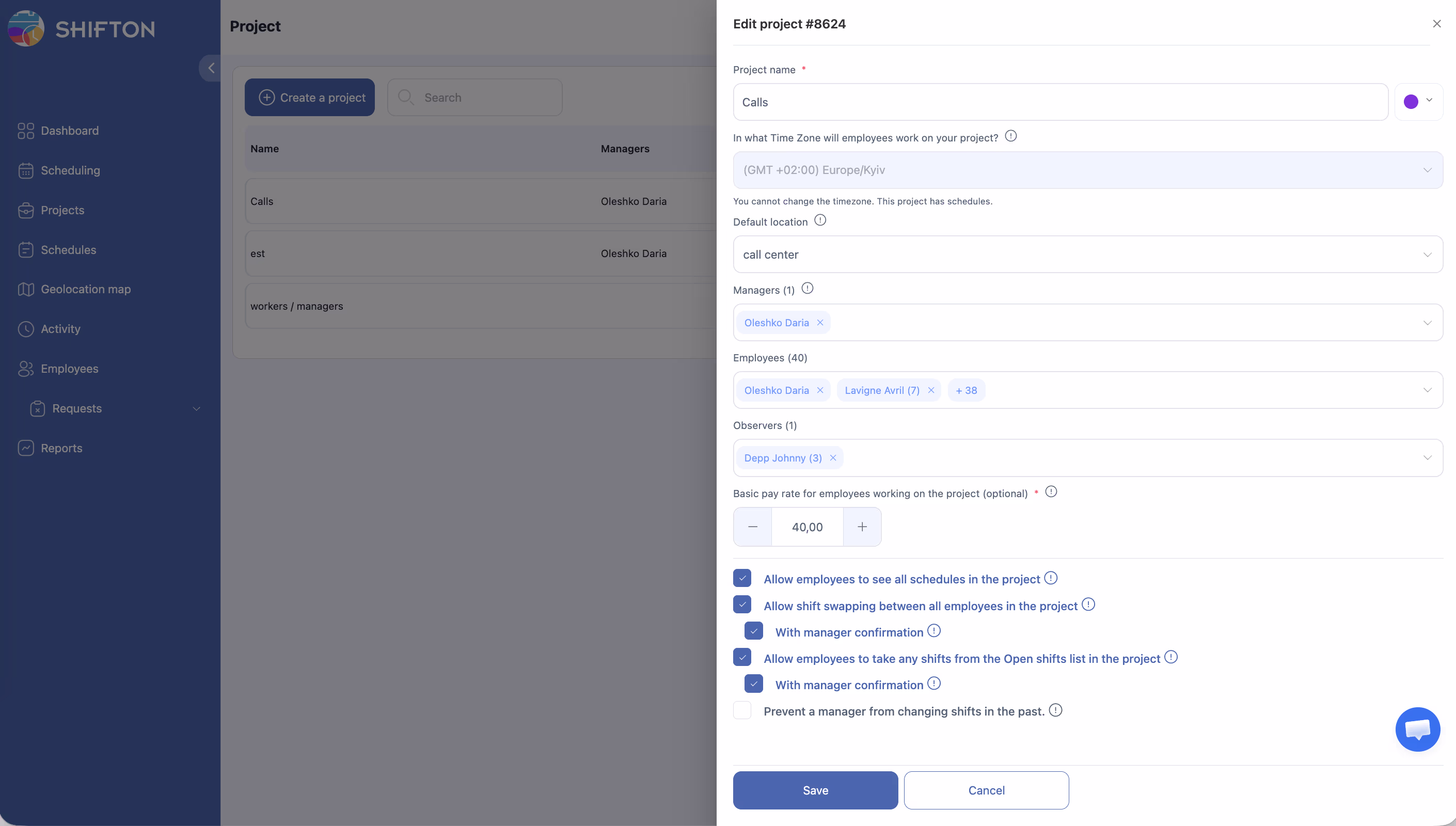Toggle shift swapping between all employees checkbox
This screenshot has width=1456, height=826.
pos(742,605)
